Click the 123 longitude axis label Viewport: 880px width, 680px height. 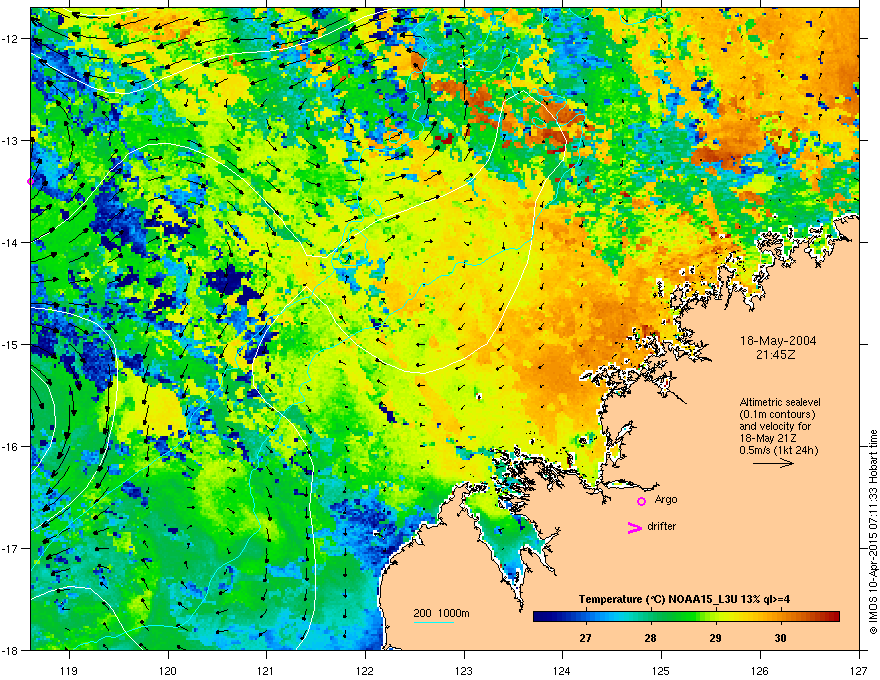(464, 670)
